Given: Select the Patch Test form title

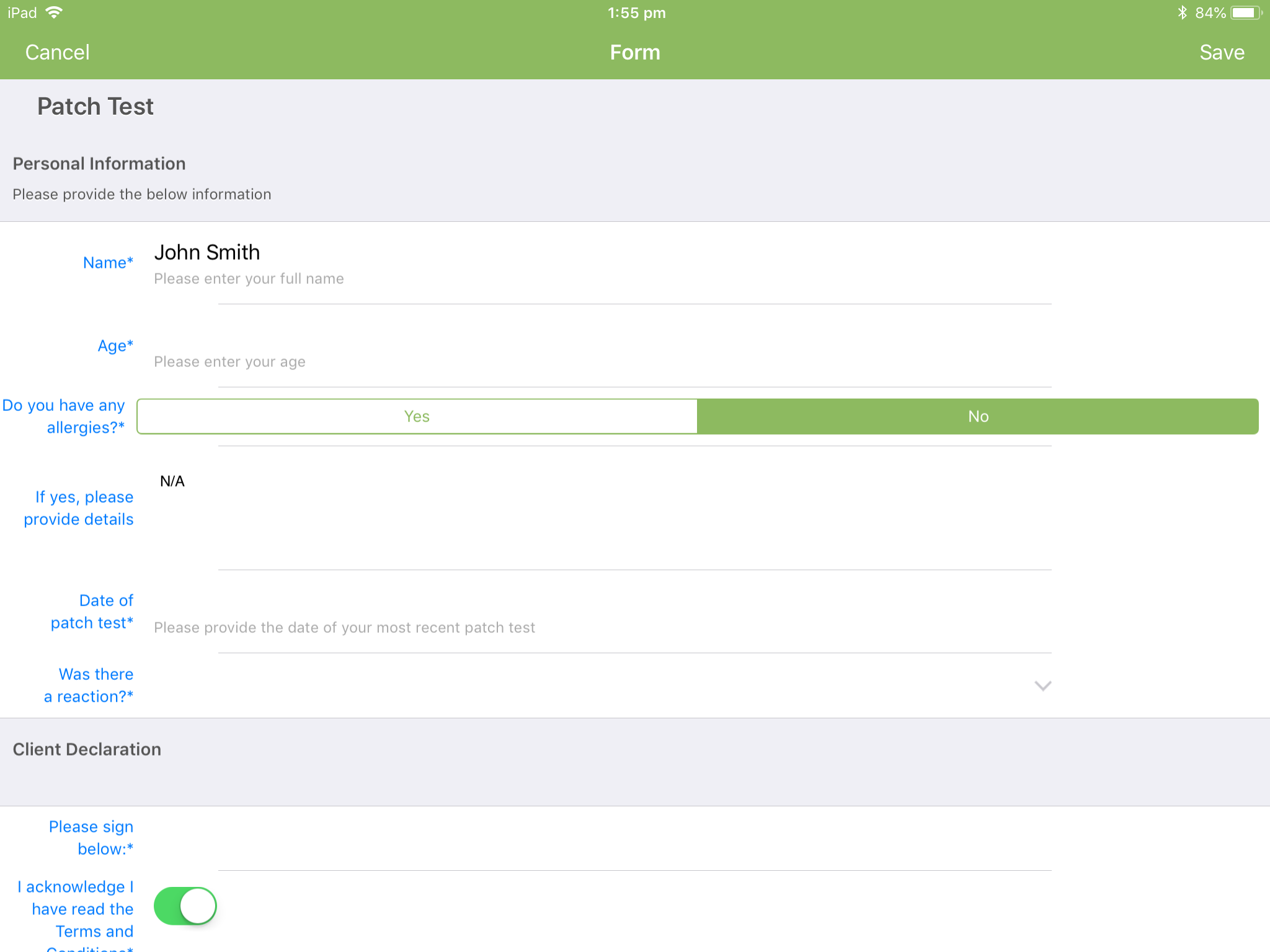Looking at the screenshot, I should [x=94, y=106].
